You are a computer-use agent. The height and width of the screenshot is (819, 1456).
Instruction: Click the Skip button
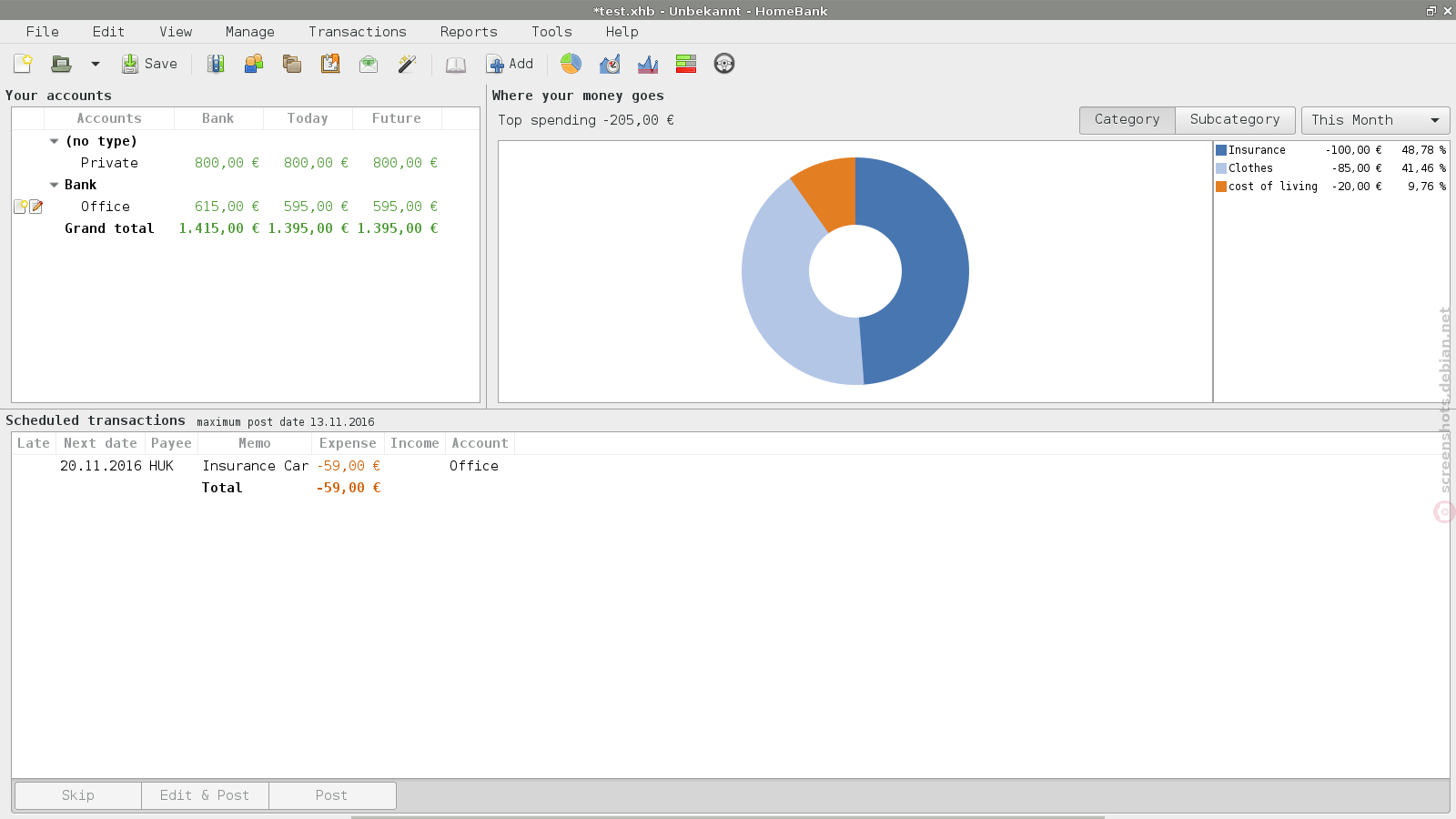pos(78,795)
